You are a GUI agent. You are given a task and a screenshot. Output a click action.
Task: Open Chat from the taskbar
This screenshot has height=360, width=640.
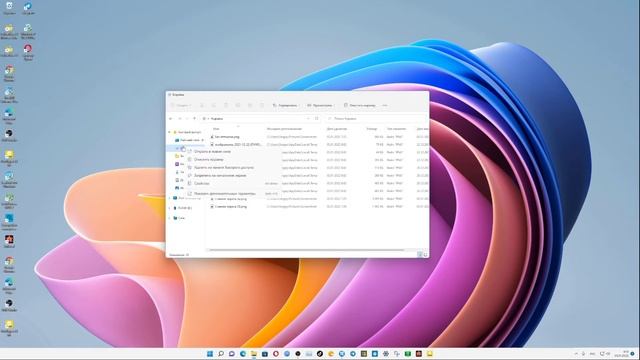click(x=232, y=353)
